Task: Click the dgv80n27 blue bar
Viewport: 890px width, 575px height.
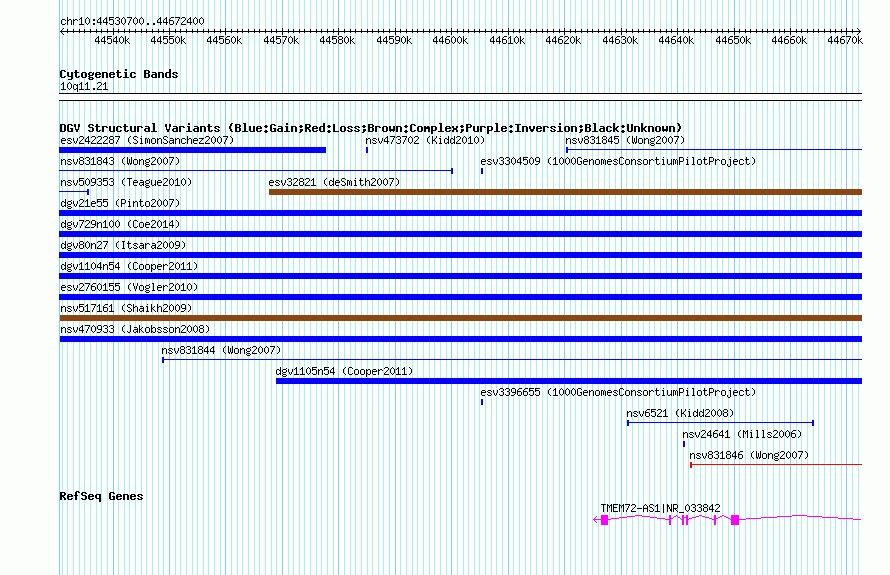Action: pos(460,255)
